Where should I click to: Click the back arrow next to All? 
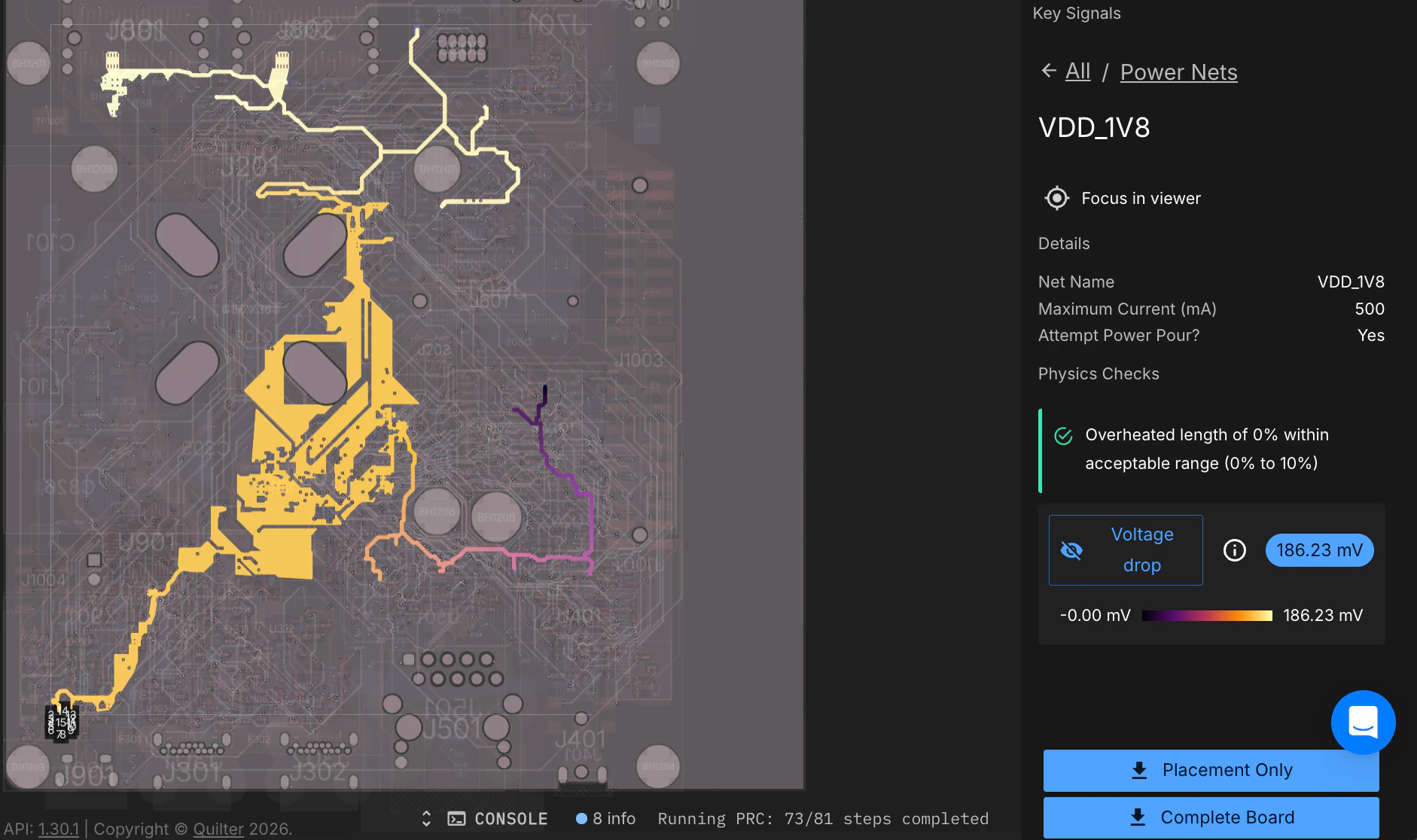1049,71
